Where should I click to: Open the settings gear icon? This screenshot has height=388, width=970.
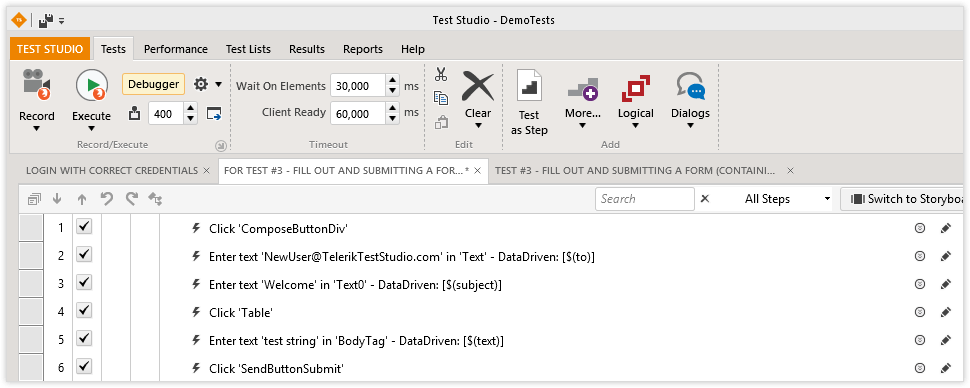[201, 84]
